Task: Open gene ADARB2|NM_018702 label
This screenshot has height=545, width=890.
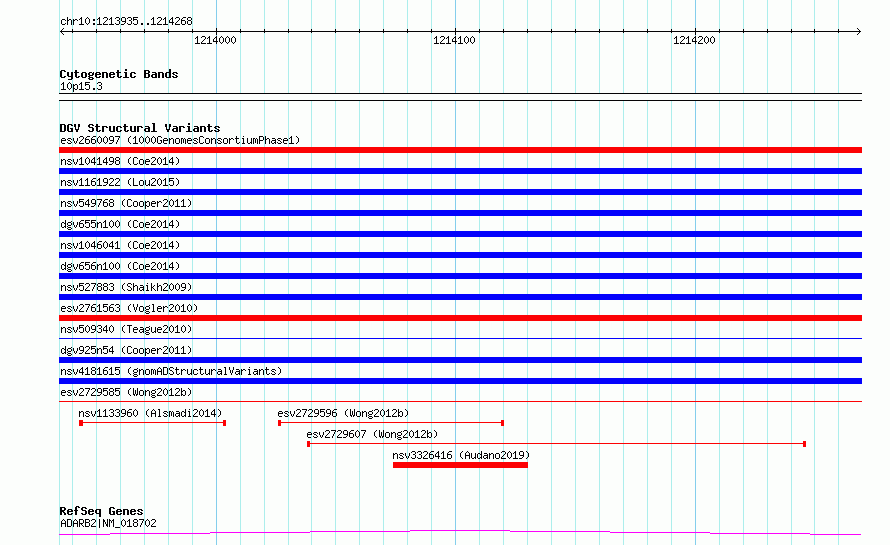Action: coord(108,523)
